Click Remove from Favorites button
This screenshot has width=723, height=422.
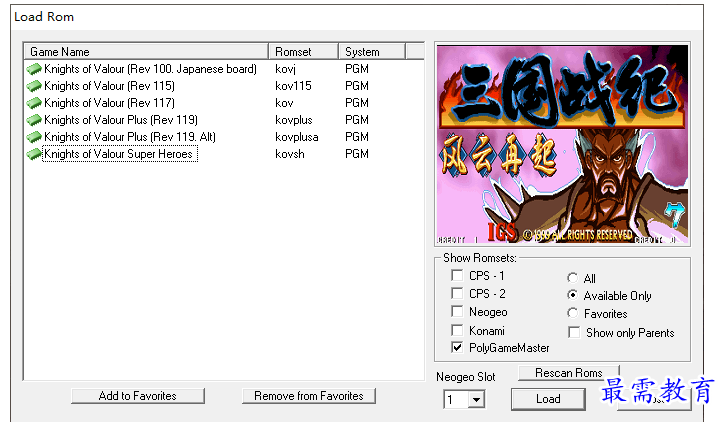tap(308, 396)
